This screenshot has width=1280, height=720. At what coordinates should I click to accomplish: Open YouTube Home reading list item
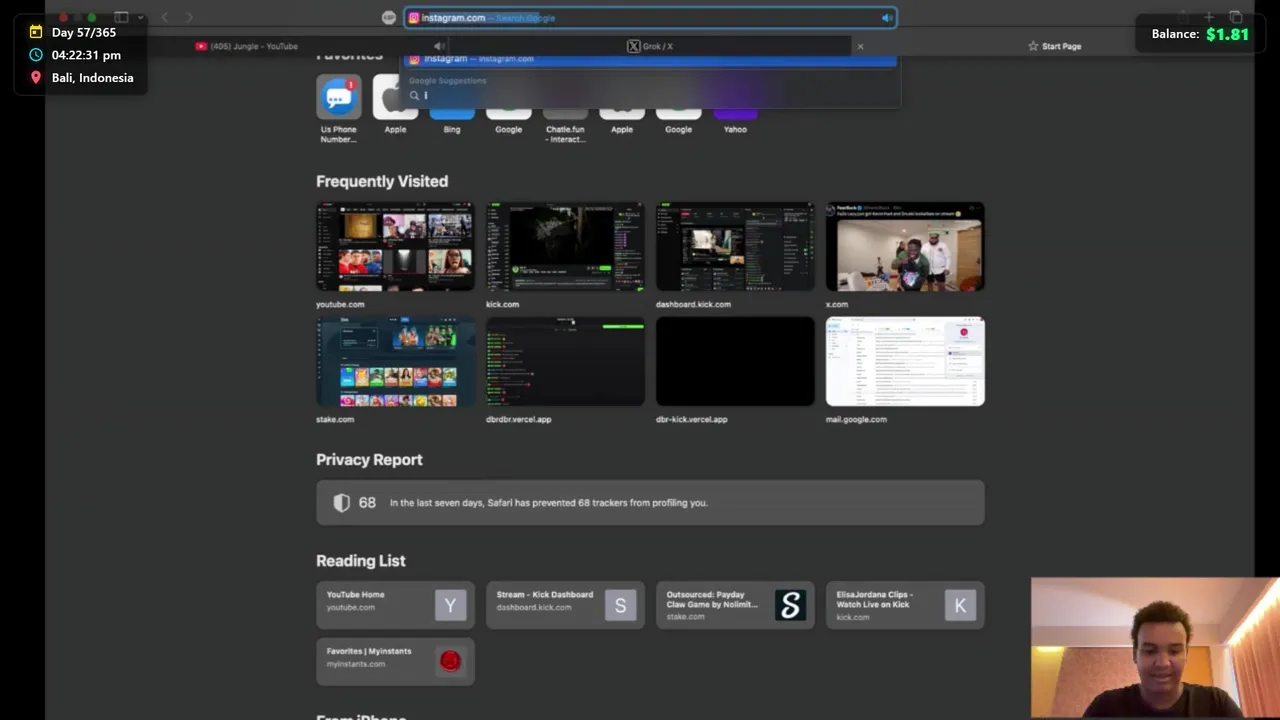click(396, 605)
